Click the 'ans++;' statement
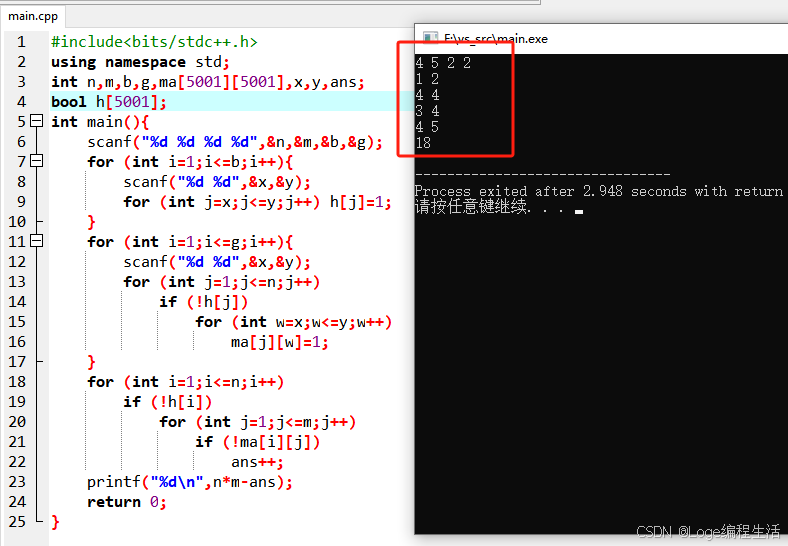788x546 pixels. tap(257, 462)
